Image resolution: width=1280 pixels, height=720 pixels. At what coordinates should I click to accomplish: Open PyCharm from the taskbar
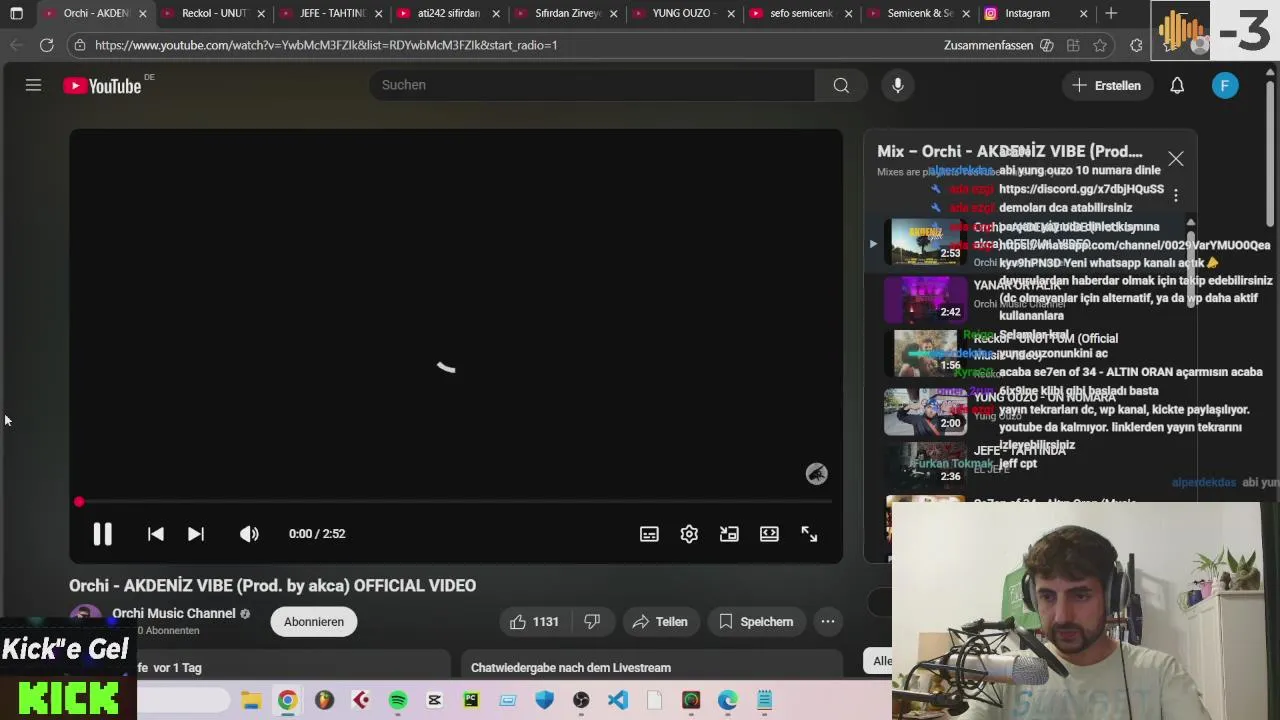471,700
